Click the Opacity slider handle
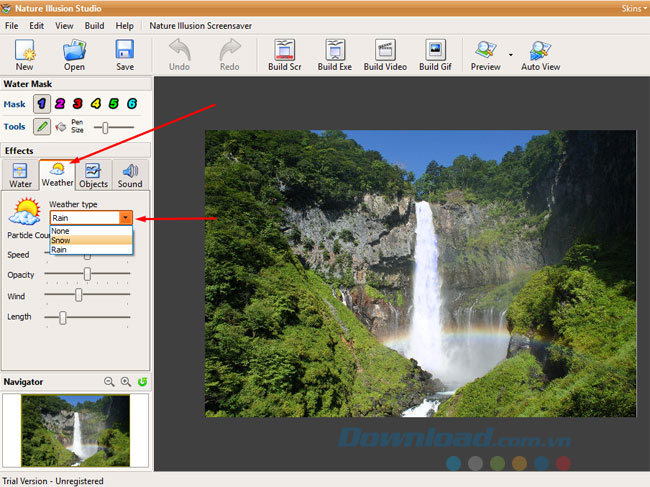 (88, 273)
